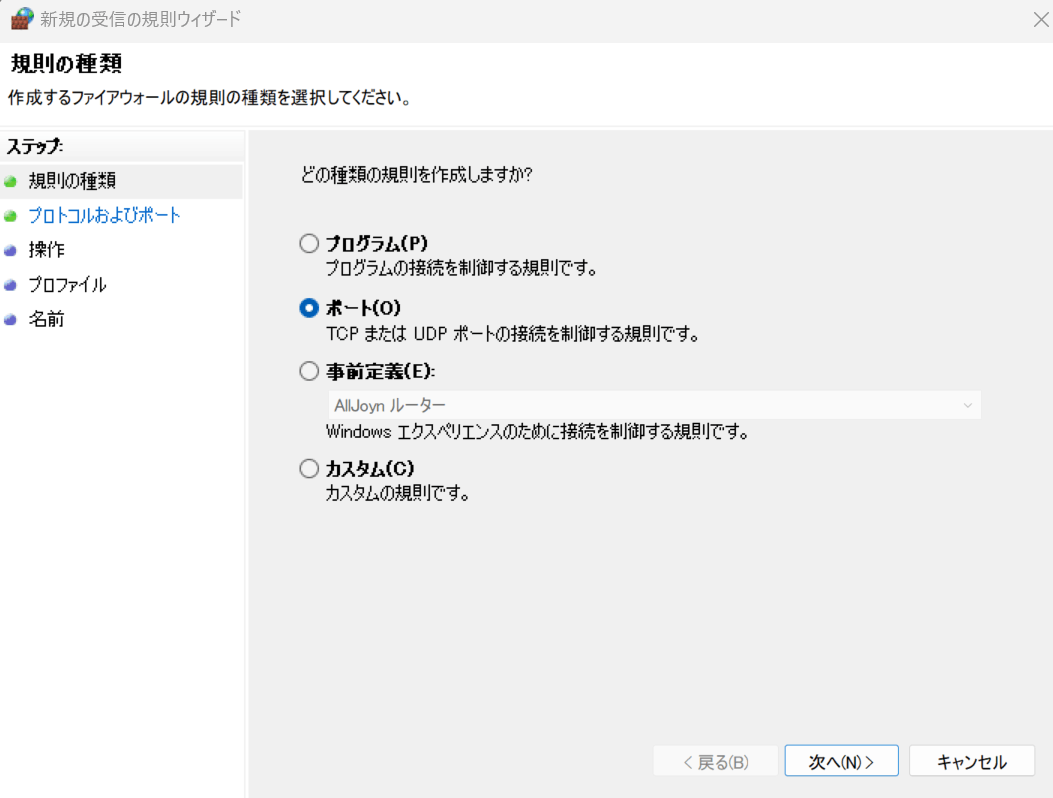This screenshot has width=1053, height=798.
Task: Click the < 戻る(B) button
Action: tap(716, 761)
